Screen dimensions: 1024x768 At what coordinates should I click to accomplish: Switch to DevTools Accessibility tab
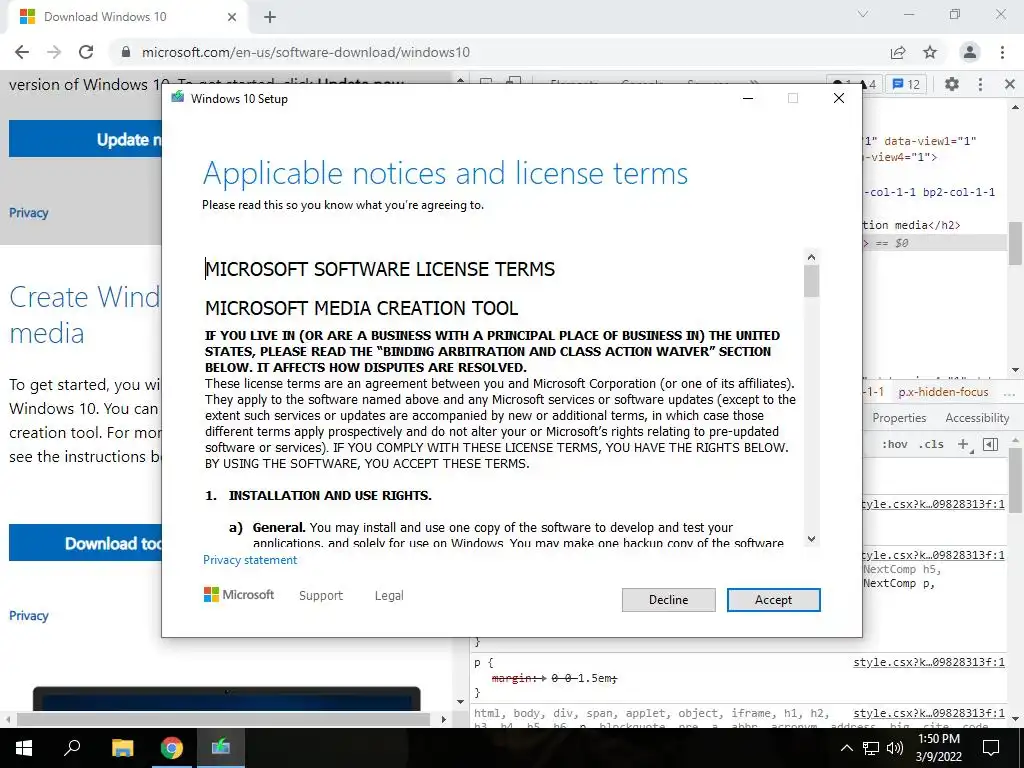pyautogui.click(x=977, y=418)
